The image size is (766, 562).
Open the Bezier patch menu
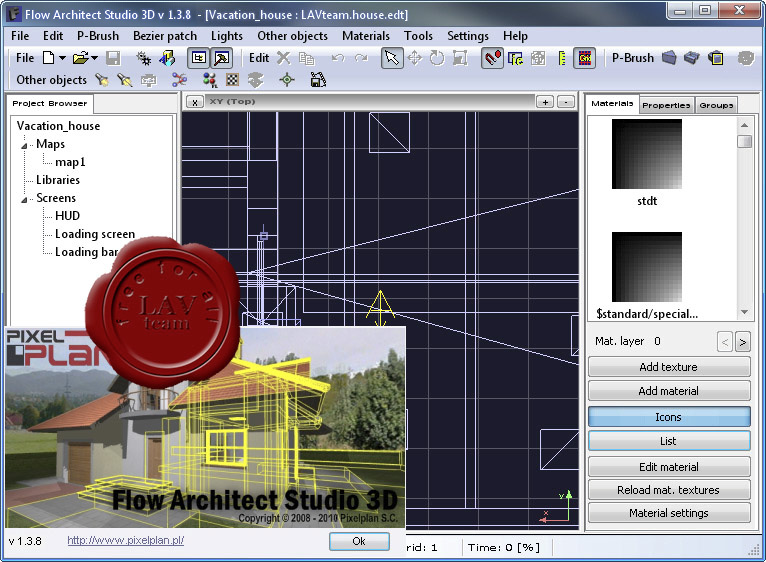(x=165, y=36)
